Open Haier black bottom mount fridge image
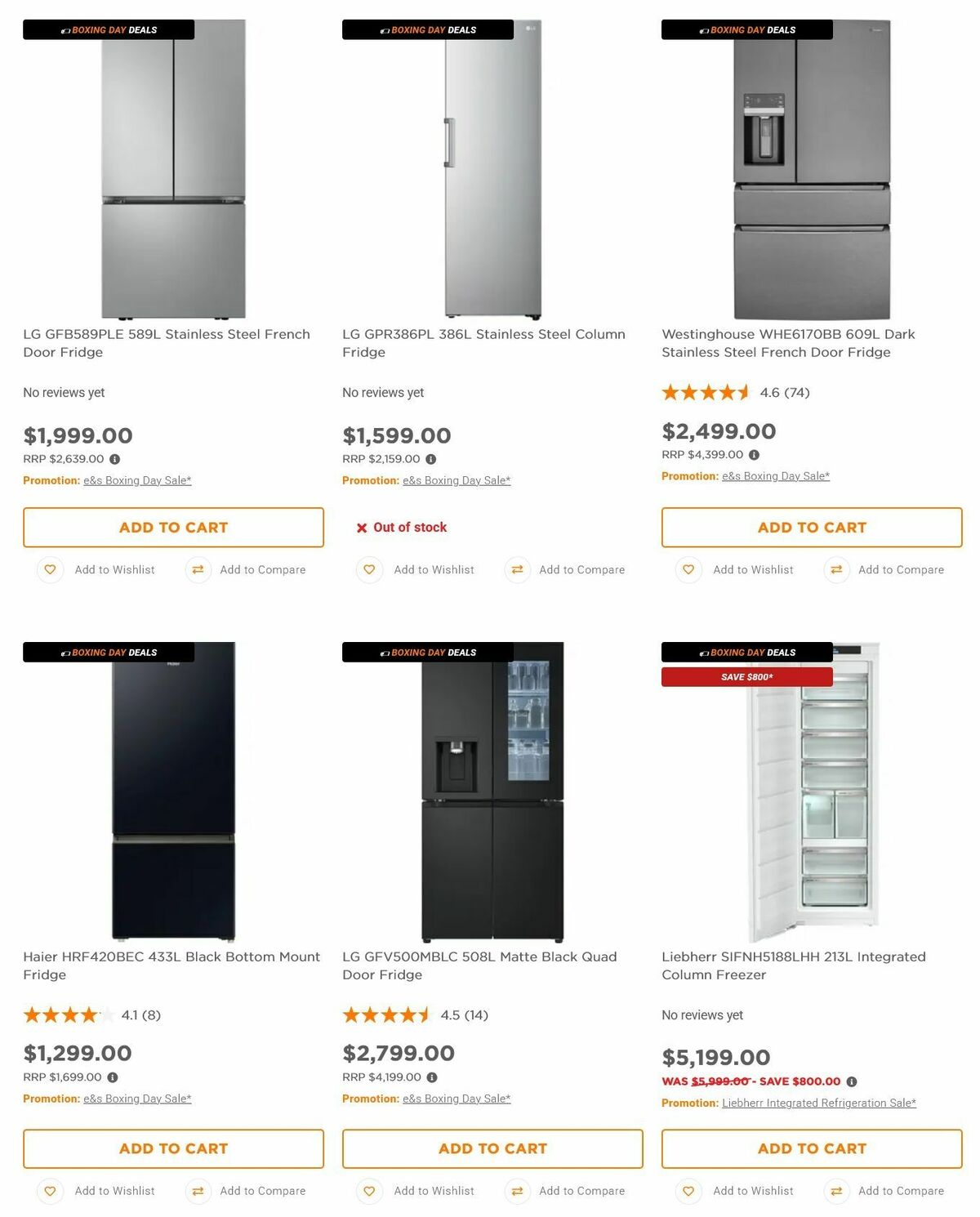The image size is (980, 1217). (x=173, y=792)
